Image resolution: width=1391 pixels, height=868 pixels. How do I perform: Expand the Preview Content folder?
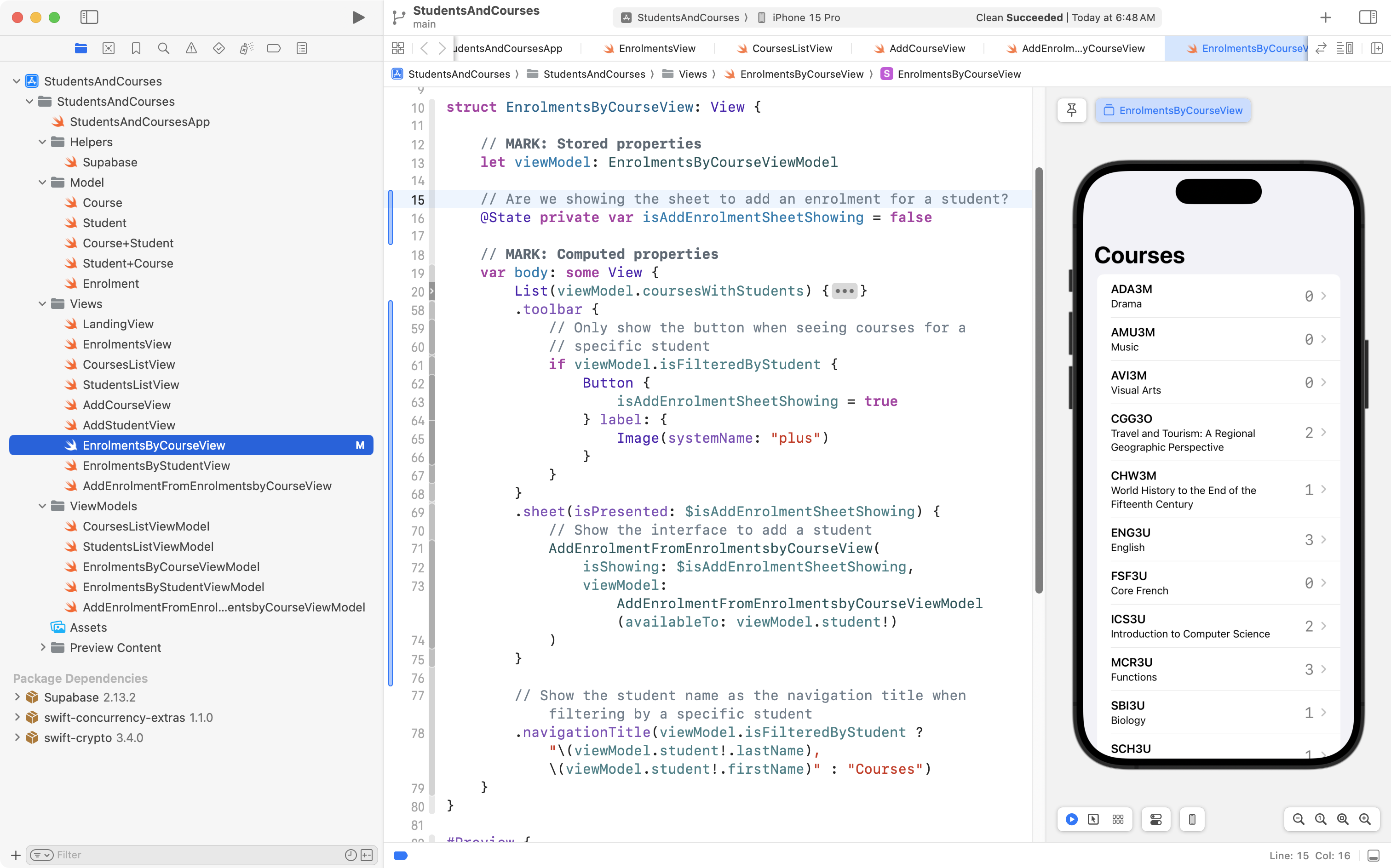coord(43,648)
